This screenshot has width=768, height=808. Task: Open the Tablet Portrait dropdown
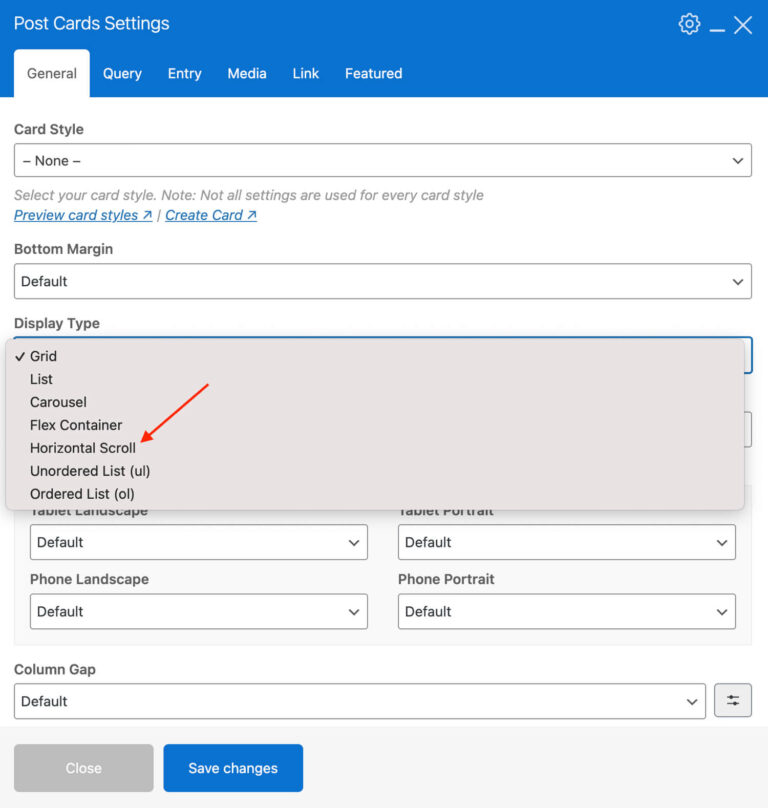click(x=566, y=542)
